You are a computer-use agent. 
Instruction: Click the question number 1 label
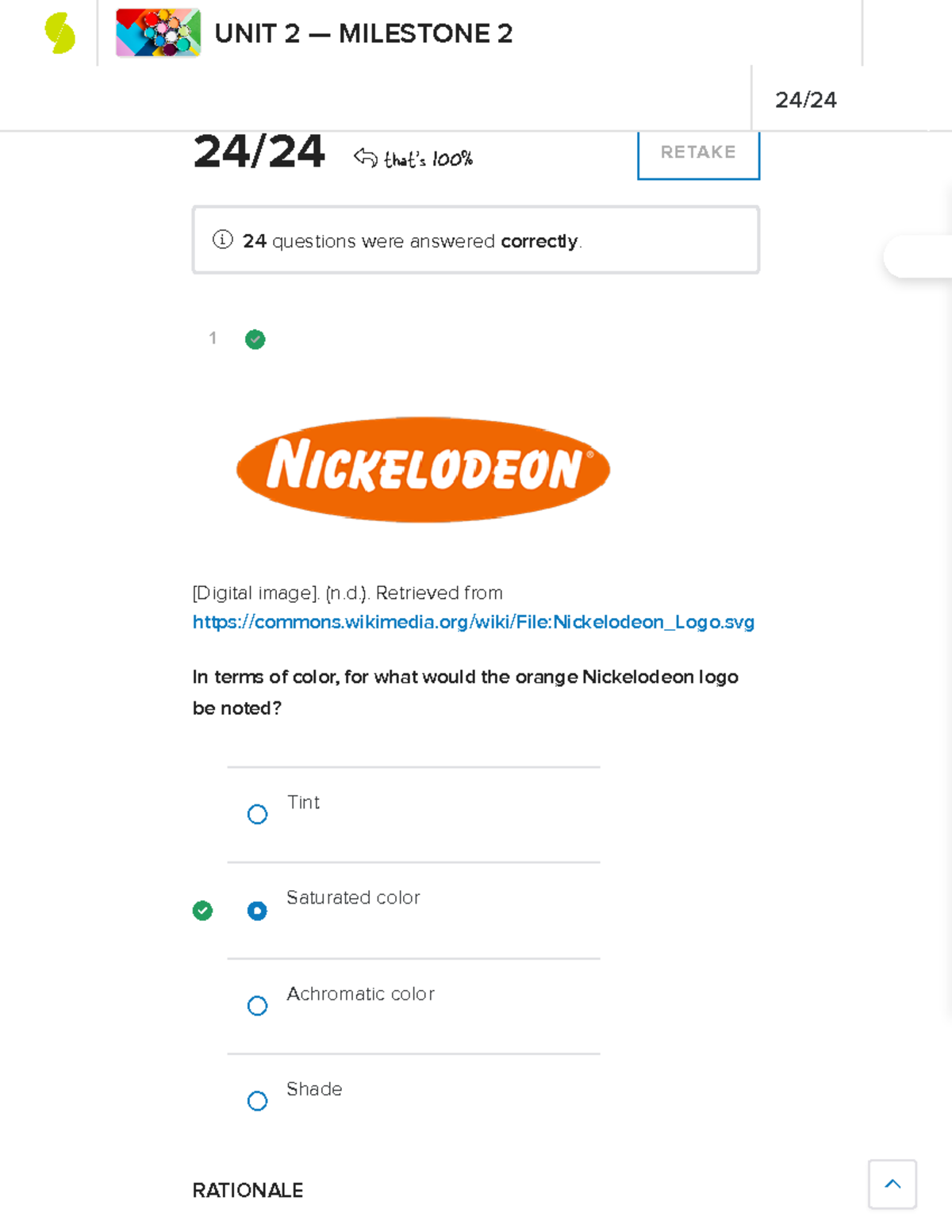213,339
